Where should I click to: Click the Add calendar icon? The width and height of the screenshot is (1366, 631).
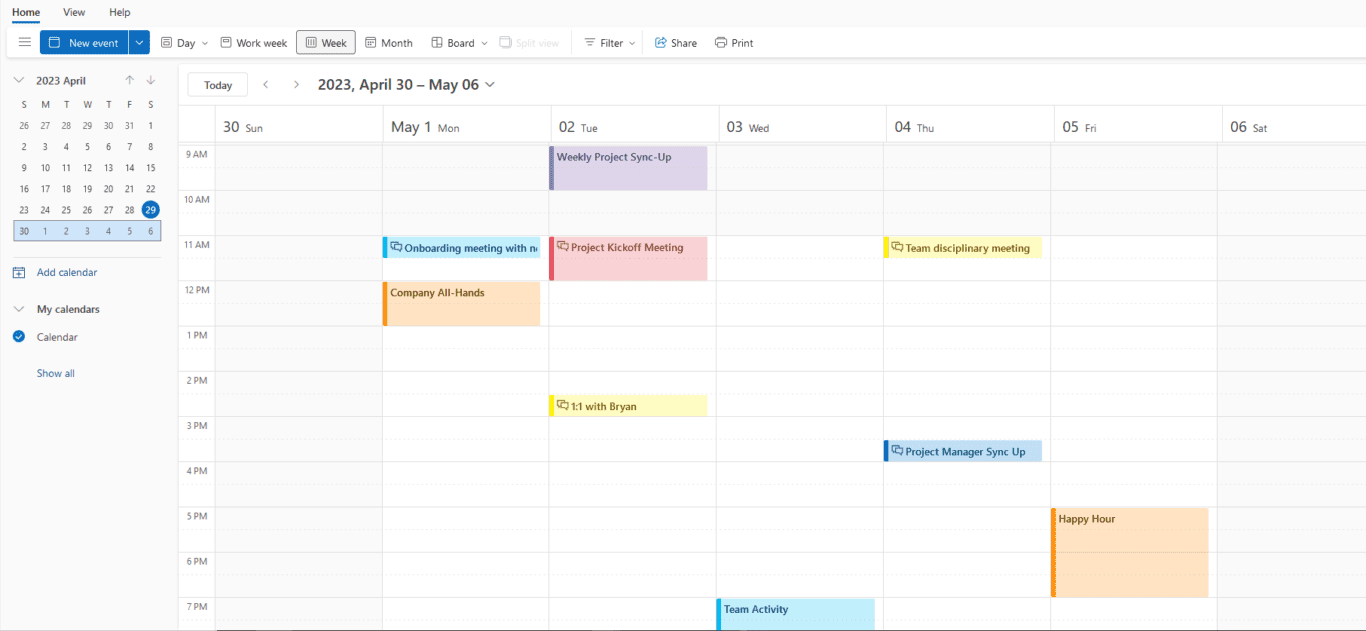[19, 271]
